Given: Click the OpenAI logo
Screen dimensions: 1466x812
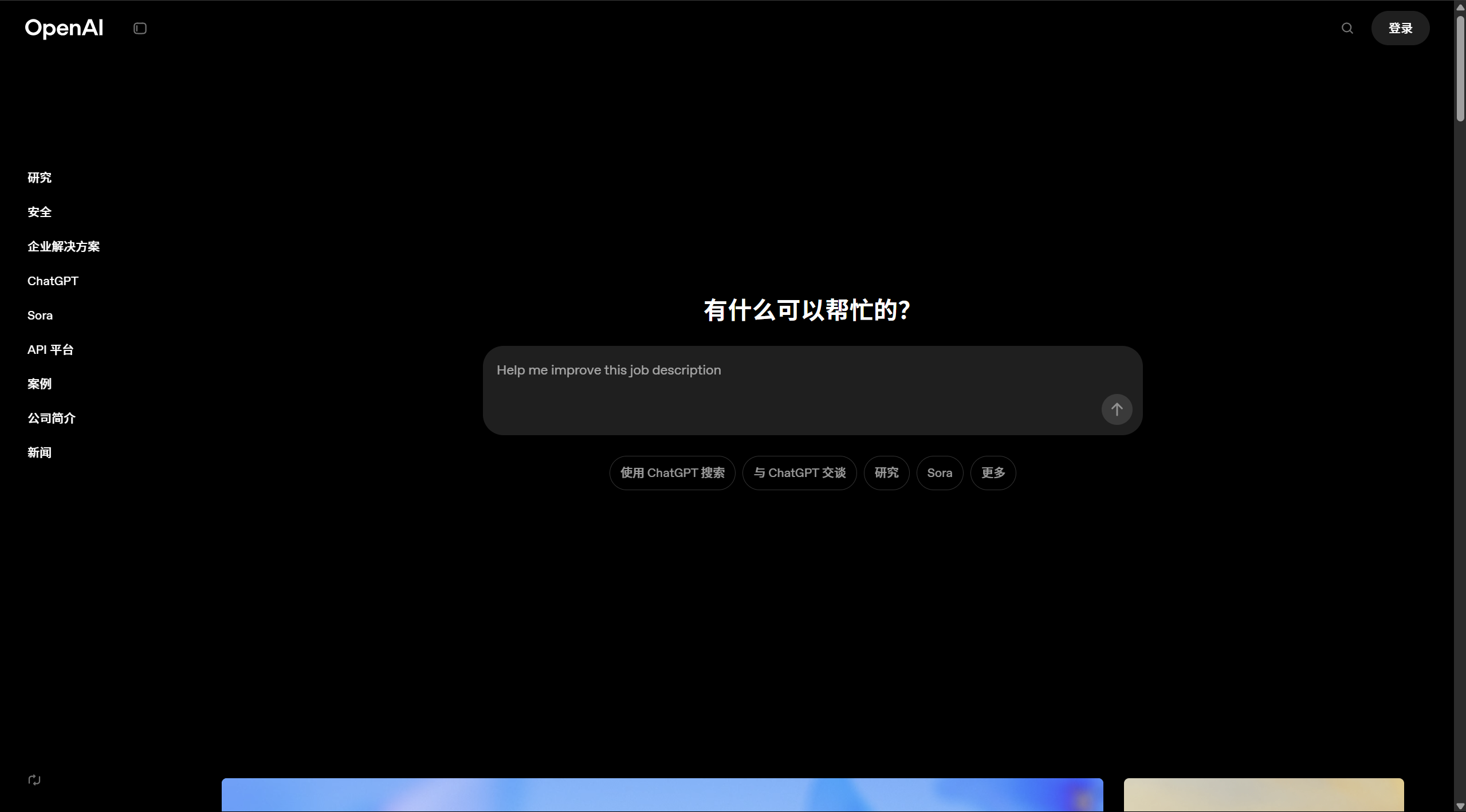Looking at the screenshot, I should 64,28.
